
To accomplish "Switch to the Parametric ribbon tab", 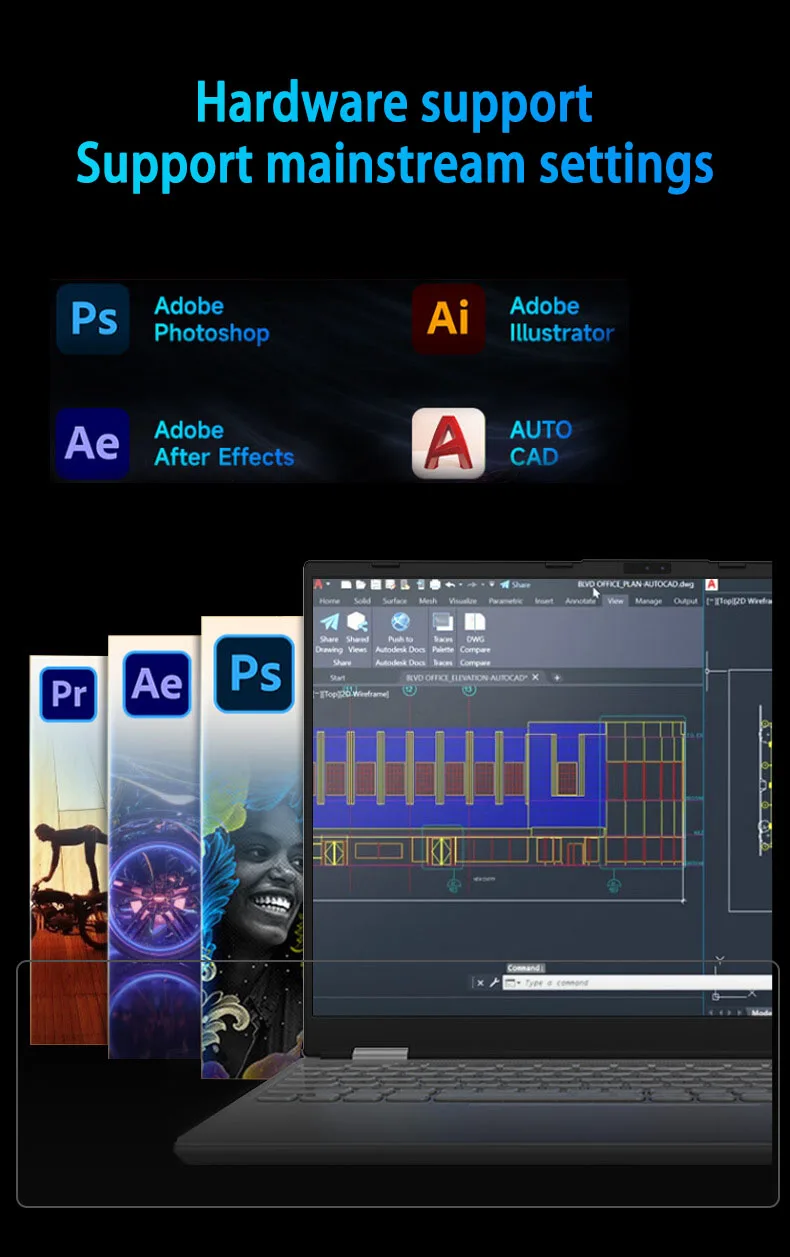I will point(506,601).
